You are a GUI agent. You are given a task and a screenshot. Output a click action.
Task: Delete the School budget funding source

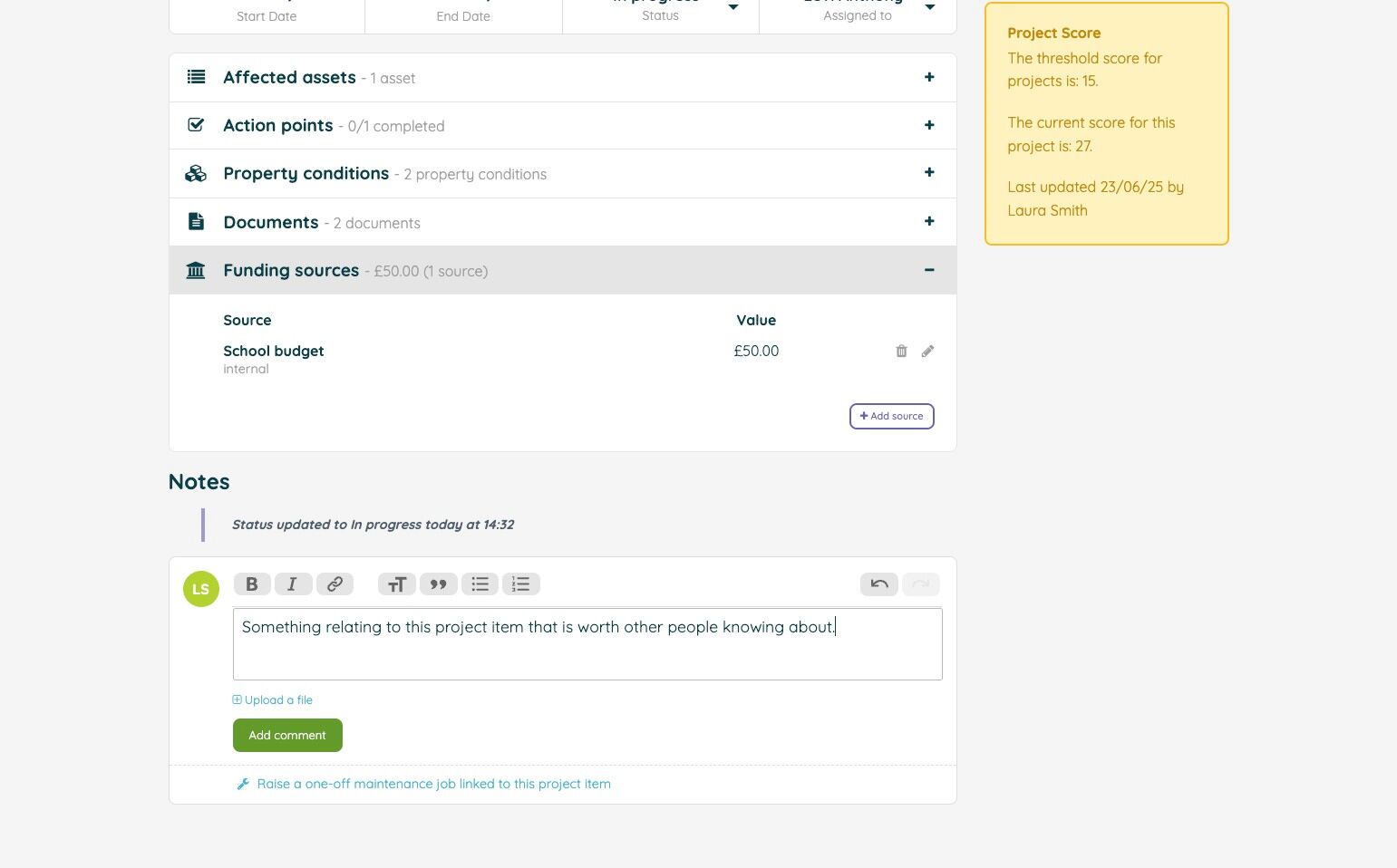(901, 352)
